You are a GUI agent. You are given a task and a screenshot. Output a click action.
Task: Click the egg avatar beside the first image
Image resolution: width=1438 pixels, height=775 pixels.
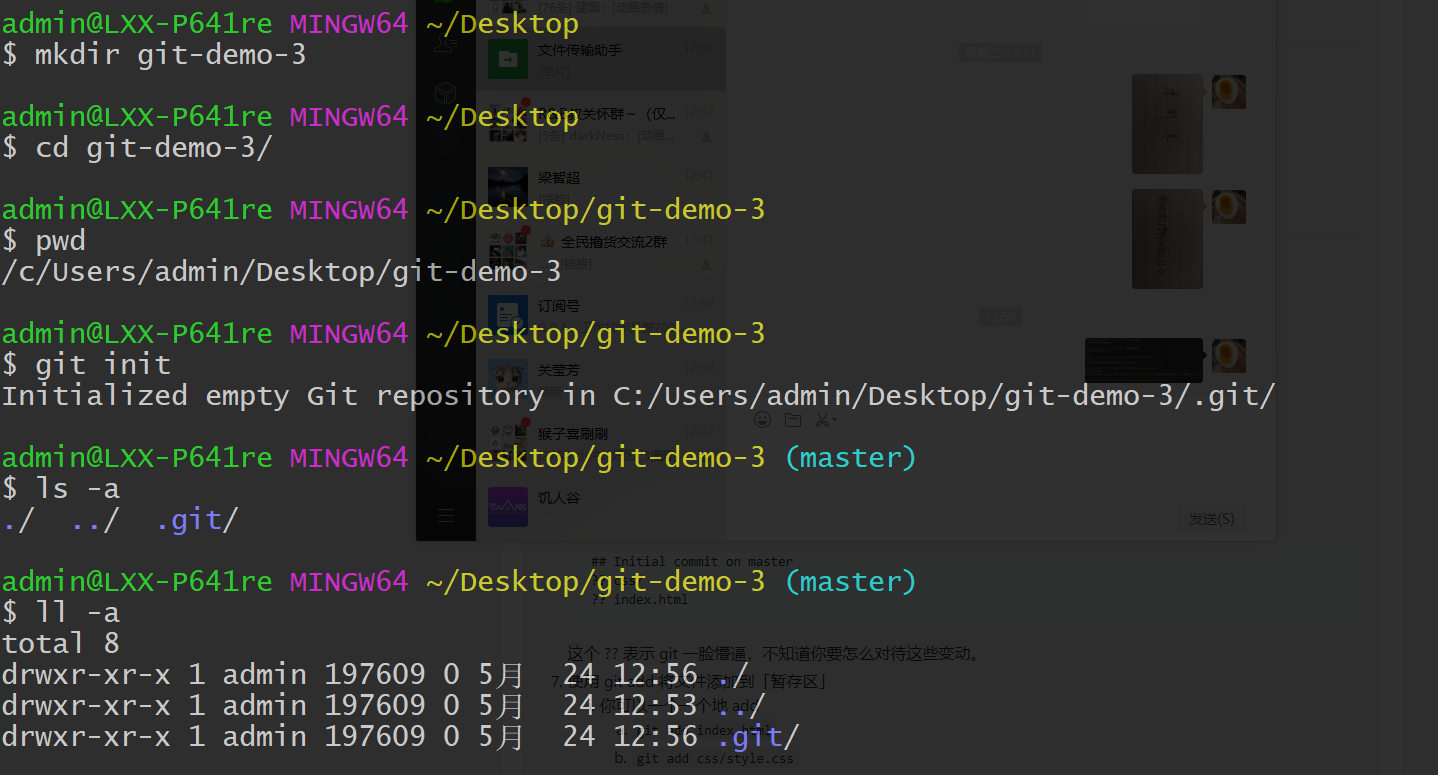click(x=1229, y=92)
